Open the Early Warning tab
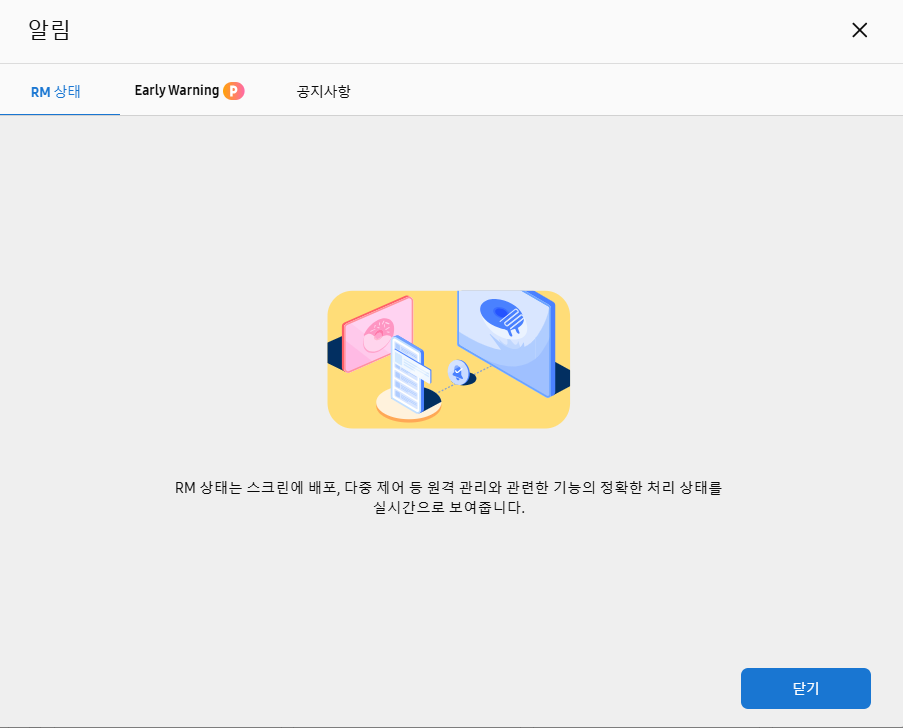The height and width of the screenshot is (728, 903). pos(177,90)
